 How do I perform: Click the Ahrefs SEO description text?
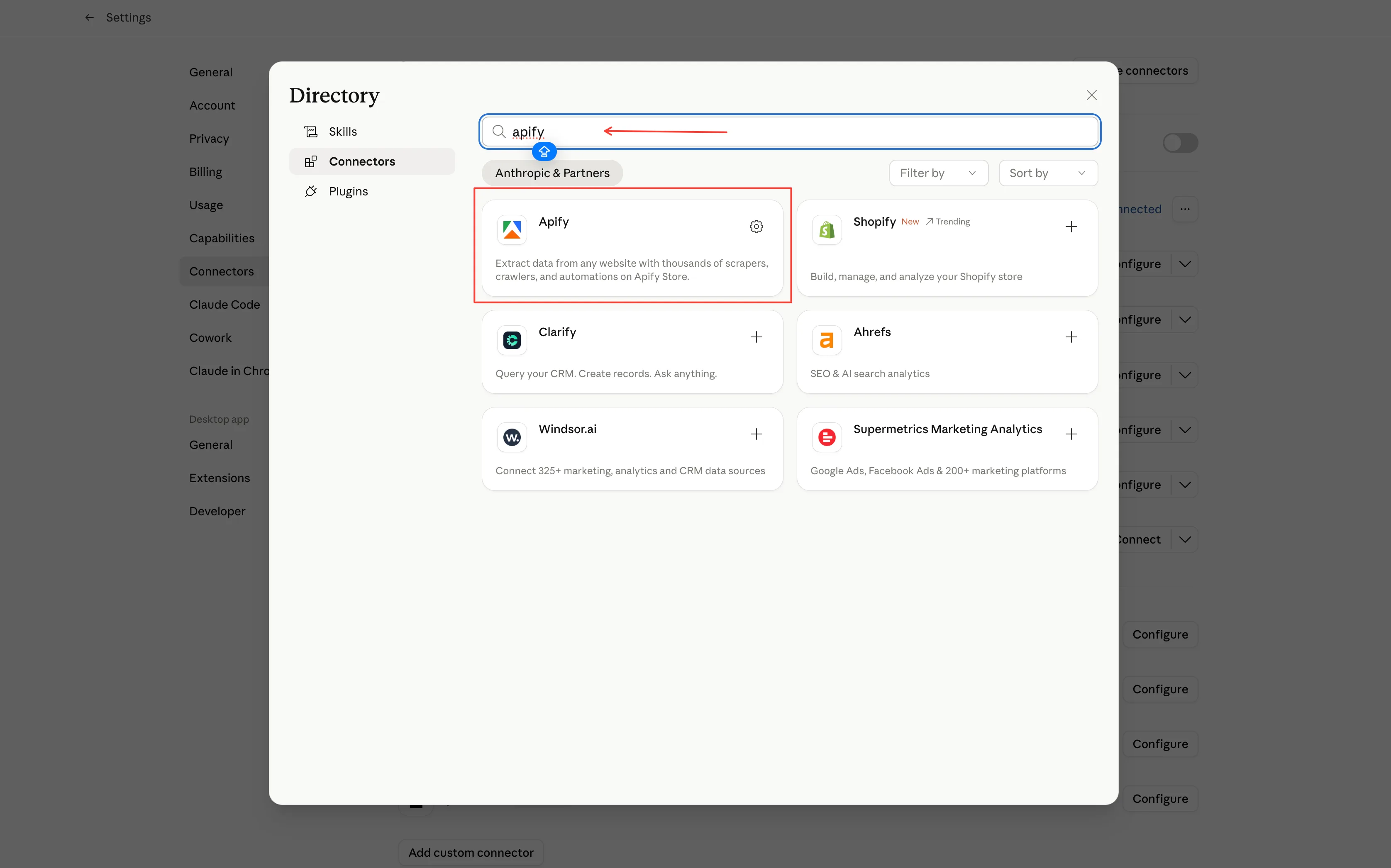(x=870, y=374)
